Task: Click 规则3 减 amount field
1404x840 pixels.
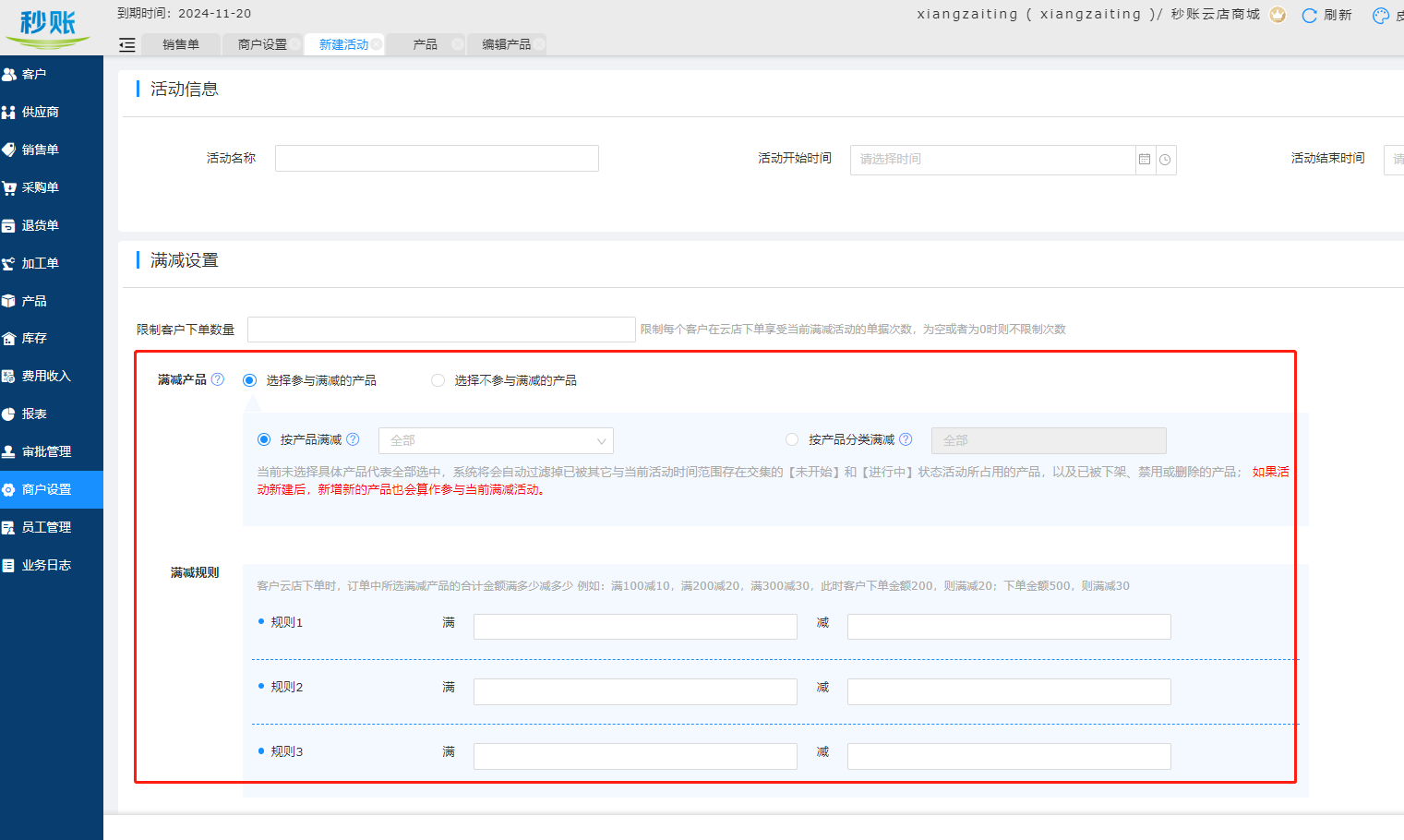Action: [x=1009, y=756]
